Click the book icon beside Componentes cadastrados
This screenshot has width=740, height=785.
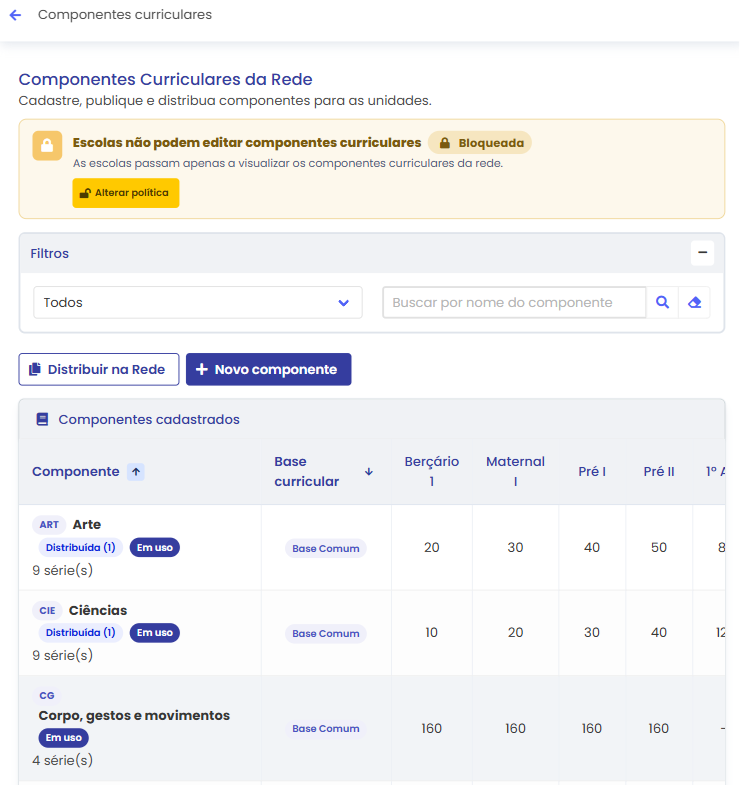[x=43, y=420]
